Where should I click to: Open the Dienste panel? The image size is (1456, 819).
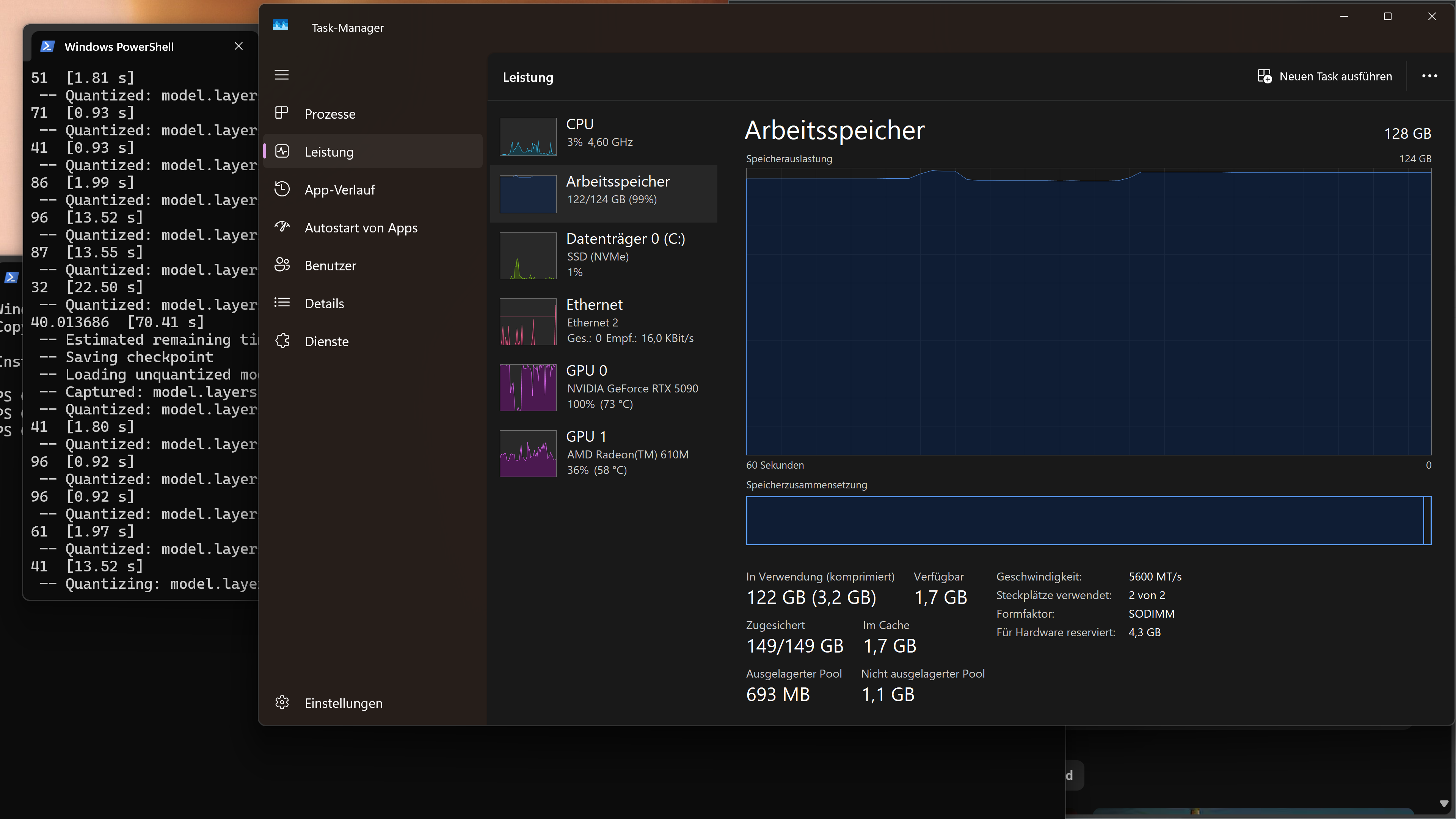[x=326, y=341]
